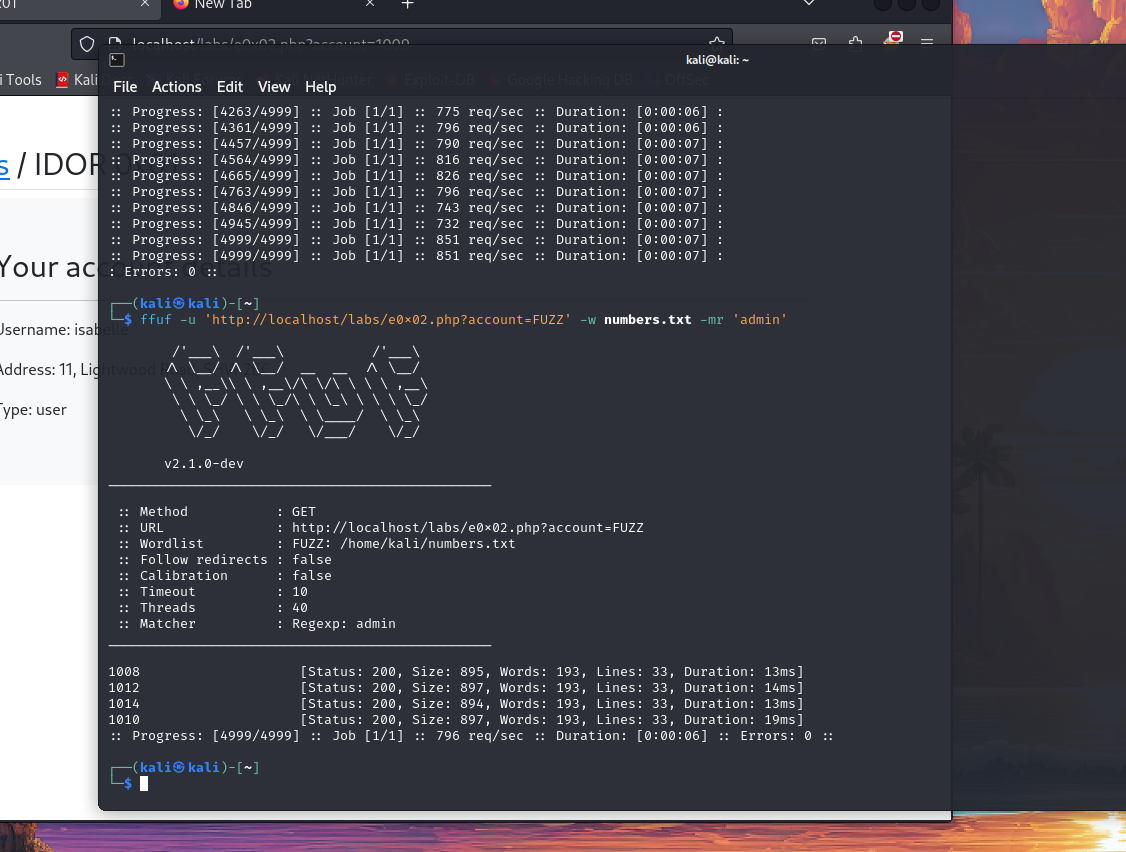The height and width of the screenshot is (852, 1126).
Task: Open the View menu in terminal
Action: (x=274, y=87)
